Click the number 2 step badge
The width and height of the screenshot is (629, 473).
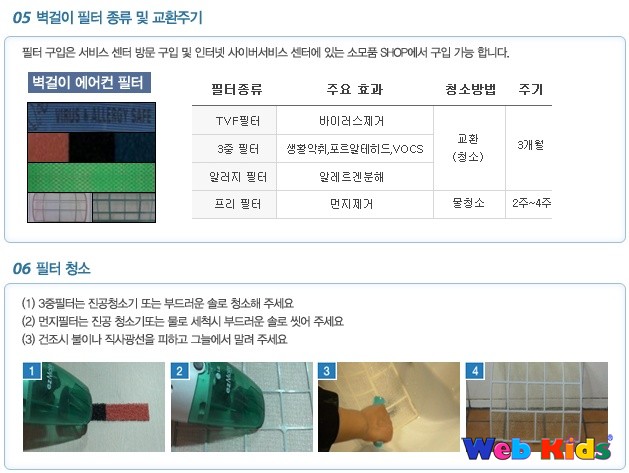click(180, 371)
